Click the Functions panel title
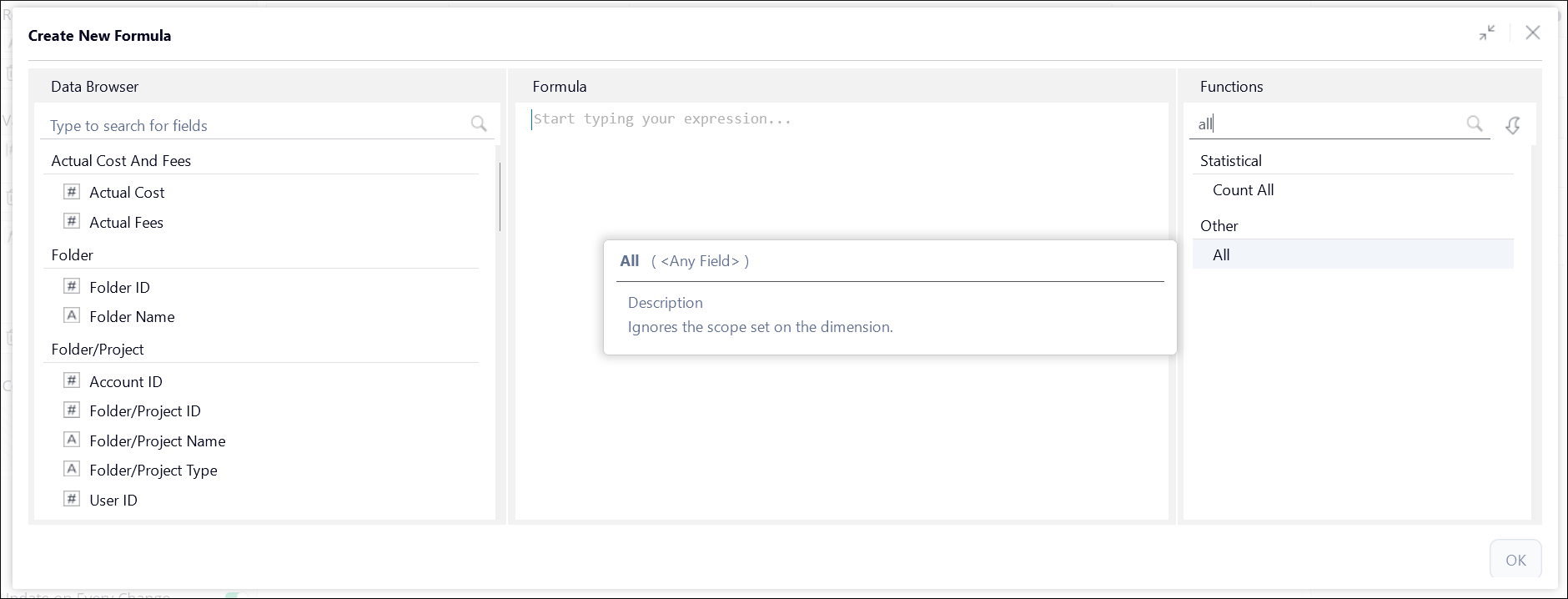Viewport: 1568px width, 599px height. [x=1231, y=87]
